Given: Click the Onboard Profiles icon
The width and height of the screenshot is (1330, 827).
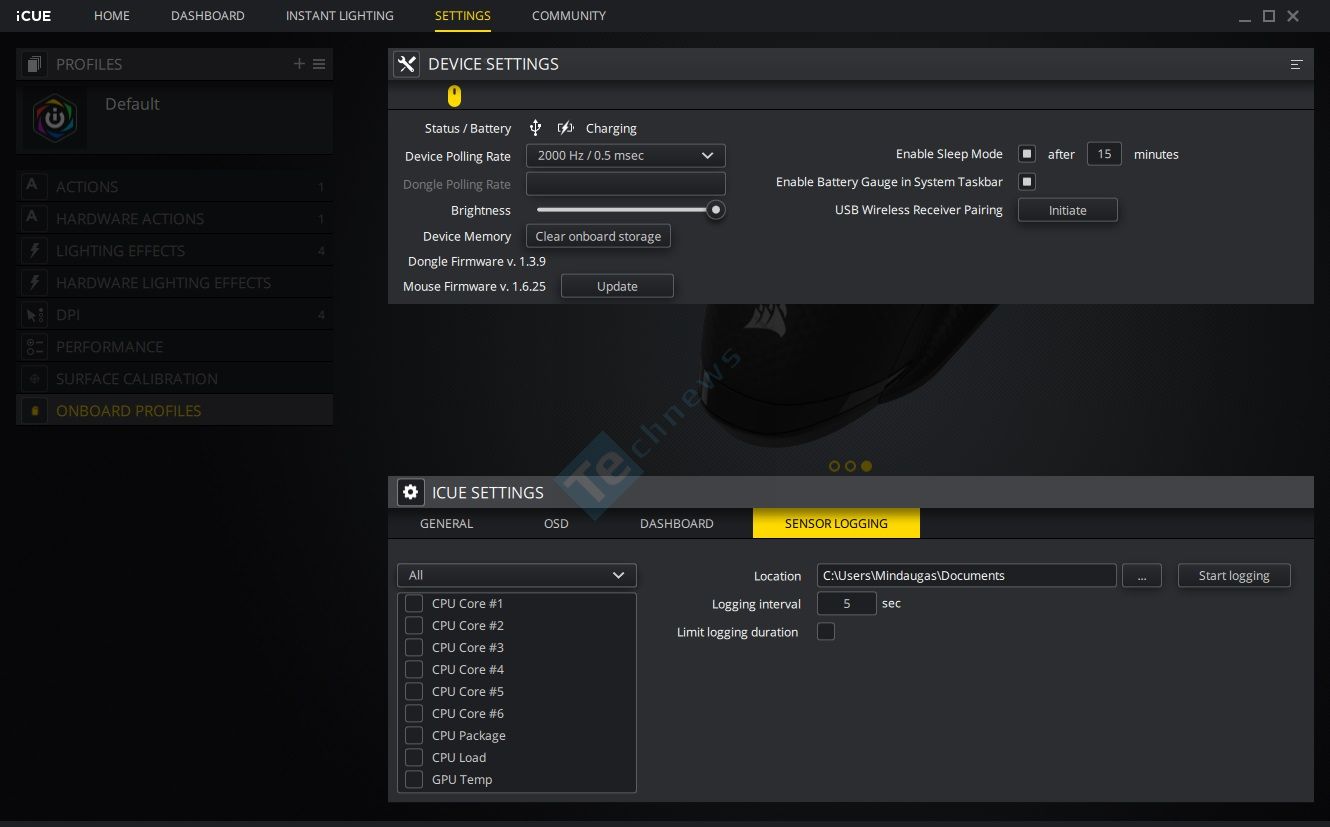Looking at the screenshot, I should (x=34, y=410).
